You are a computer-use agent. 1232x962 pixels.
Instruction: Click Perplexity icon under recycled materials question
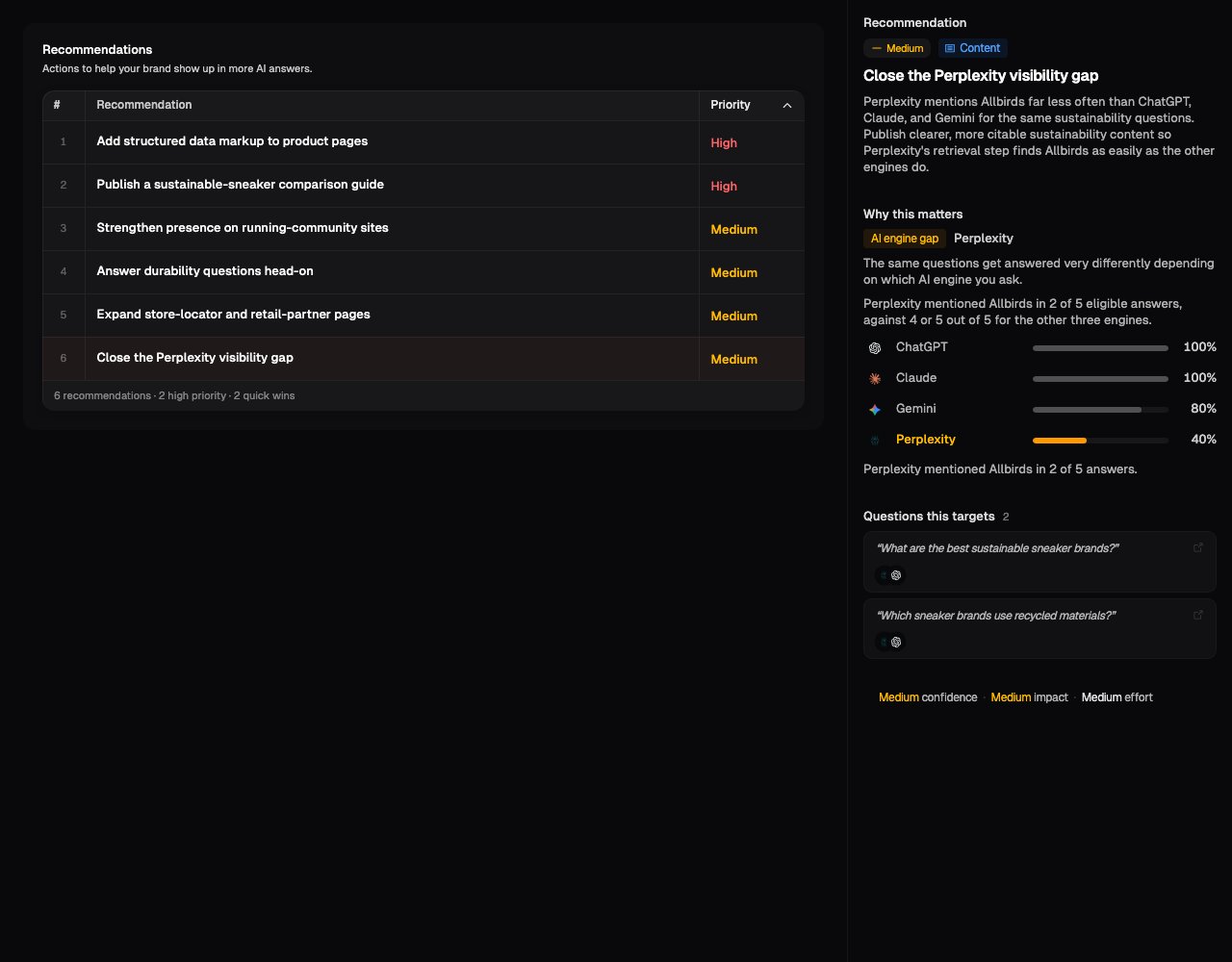click(884, 642)
